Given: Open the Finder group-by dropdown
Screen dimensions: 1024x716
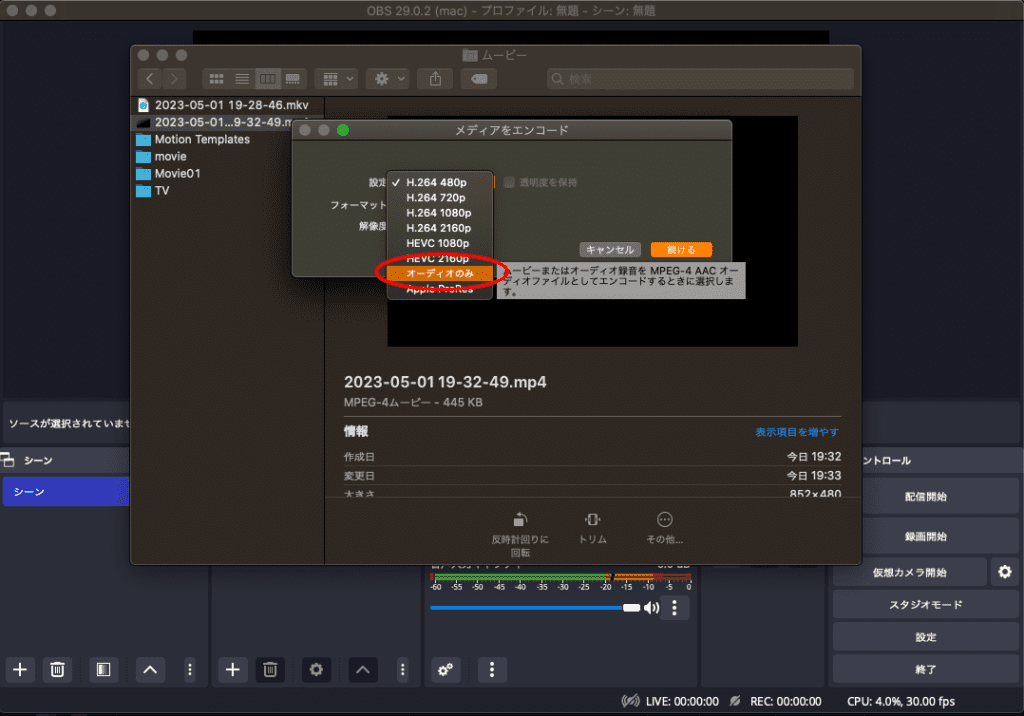Looking at the screenshot, I should [x=336, y=79].
